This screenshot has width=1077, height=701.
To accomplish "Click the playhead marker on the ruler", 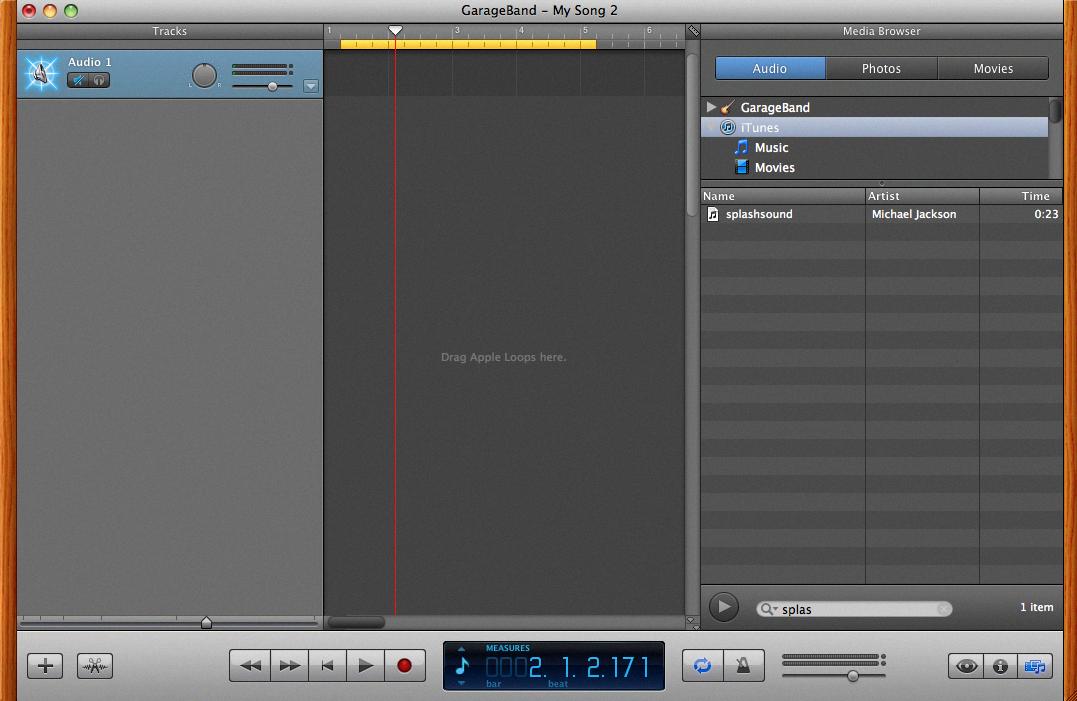I will [395, 30].
